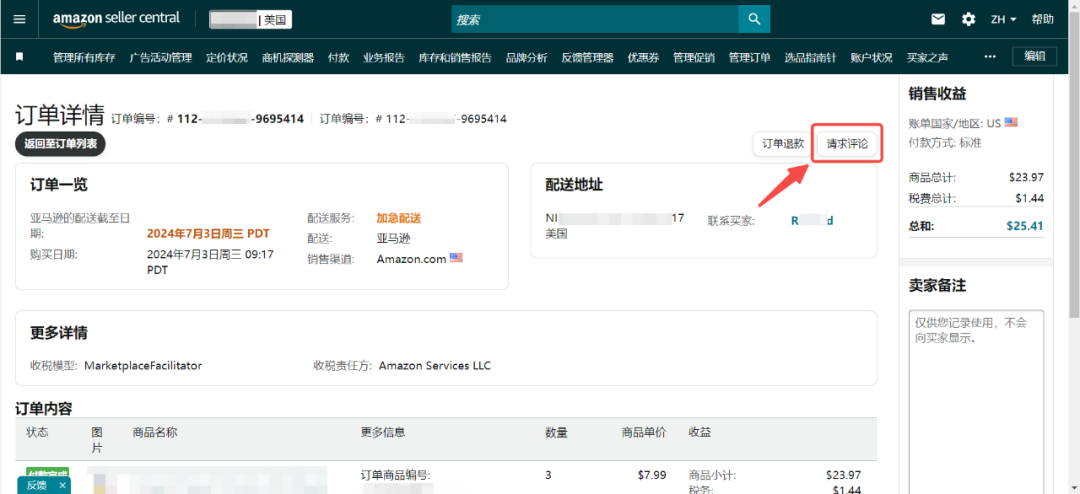Click the buyer contact name link

(x=813, y=221)
